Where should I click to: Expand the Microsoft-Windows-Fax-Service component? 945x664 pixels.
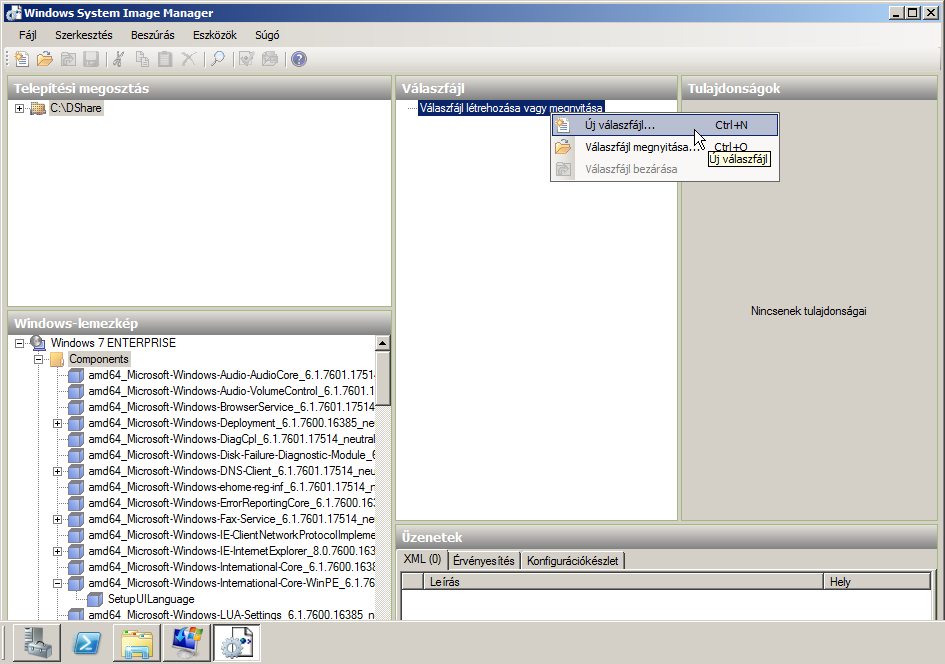pos(57,519)
